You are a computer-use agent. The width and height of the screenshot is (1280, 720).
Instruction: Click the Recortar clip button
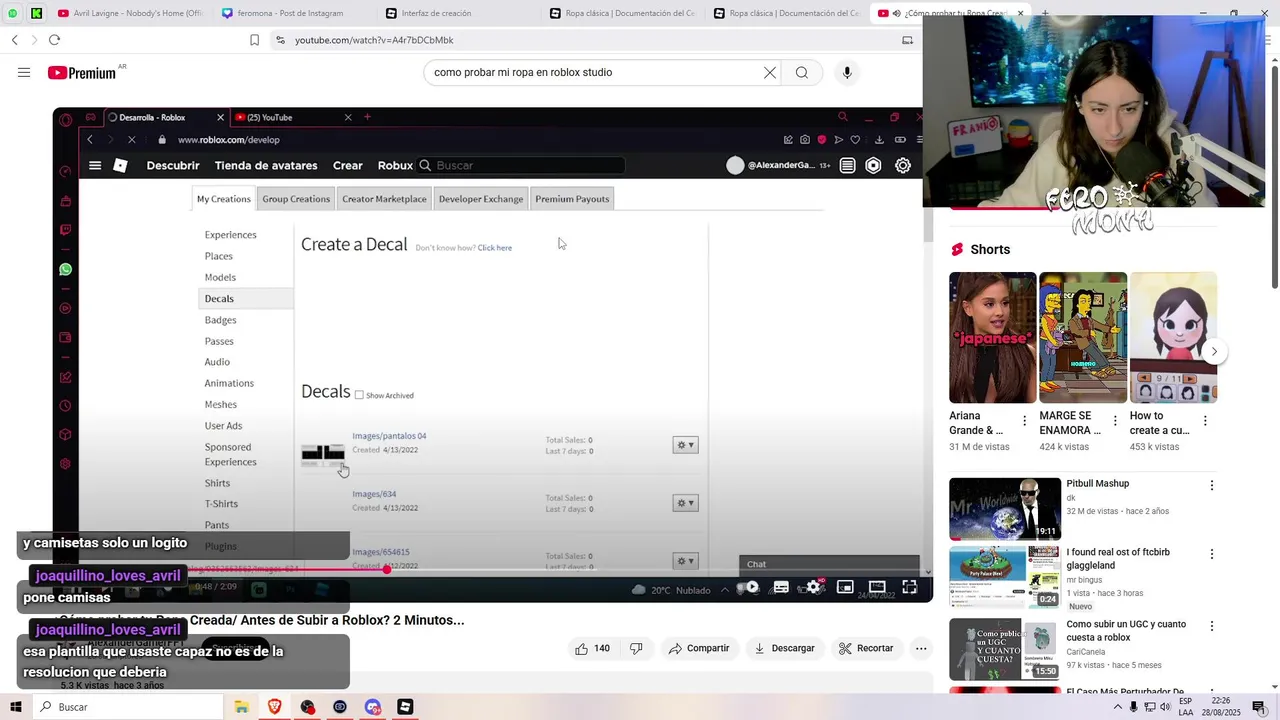click(x=866, y=648)
